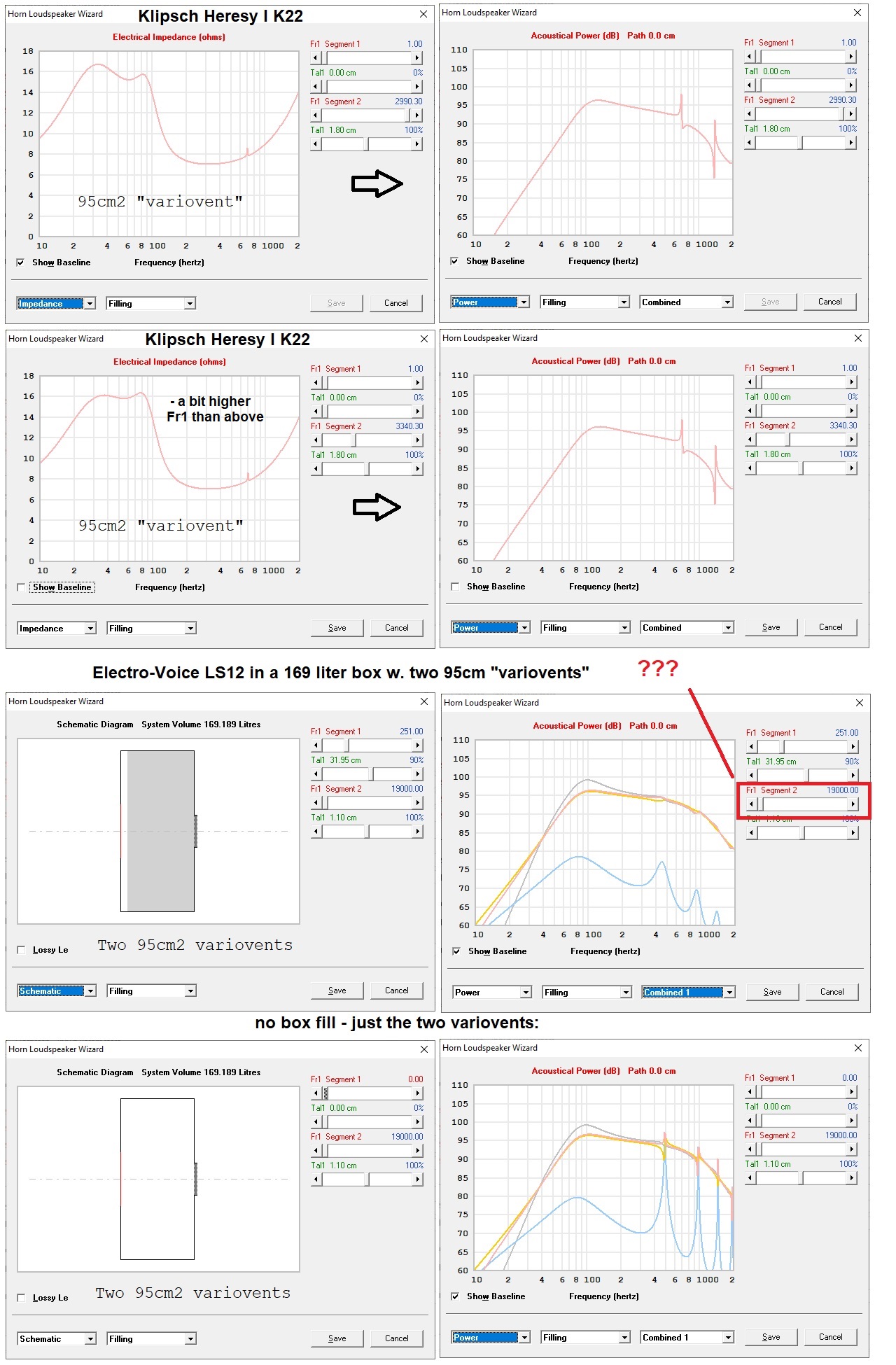Click right arrow of Fr1 Segment 1 0.00 slider in no-fill power window
Image resolution: width=896 pixels, height=1365 pixels.
852,1092
